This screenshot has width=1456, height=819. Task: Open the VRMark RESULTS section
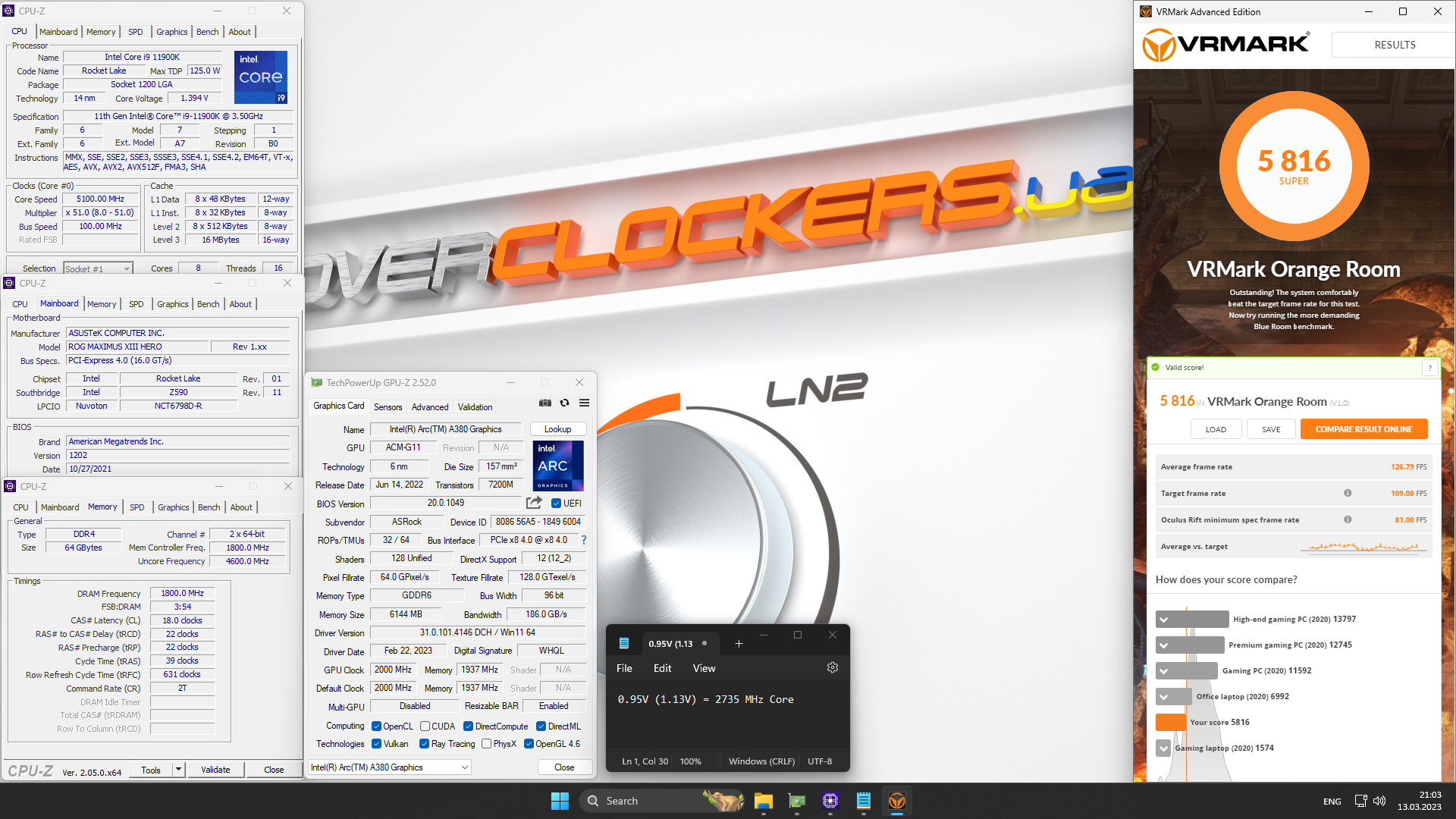click(1395, 45)
